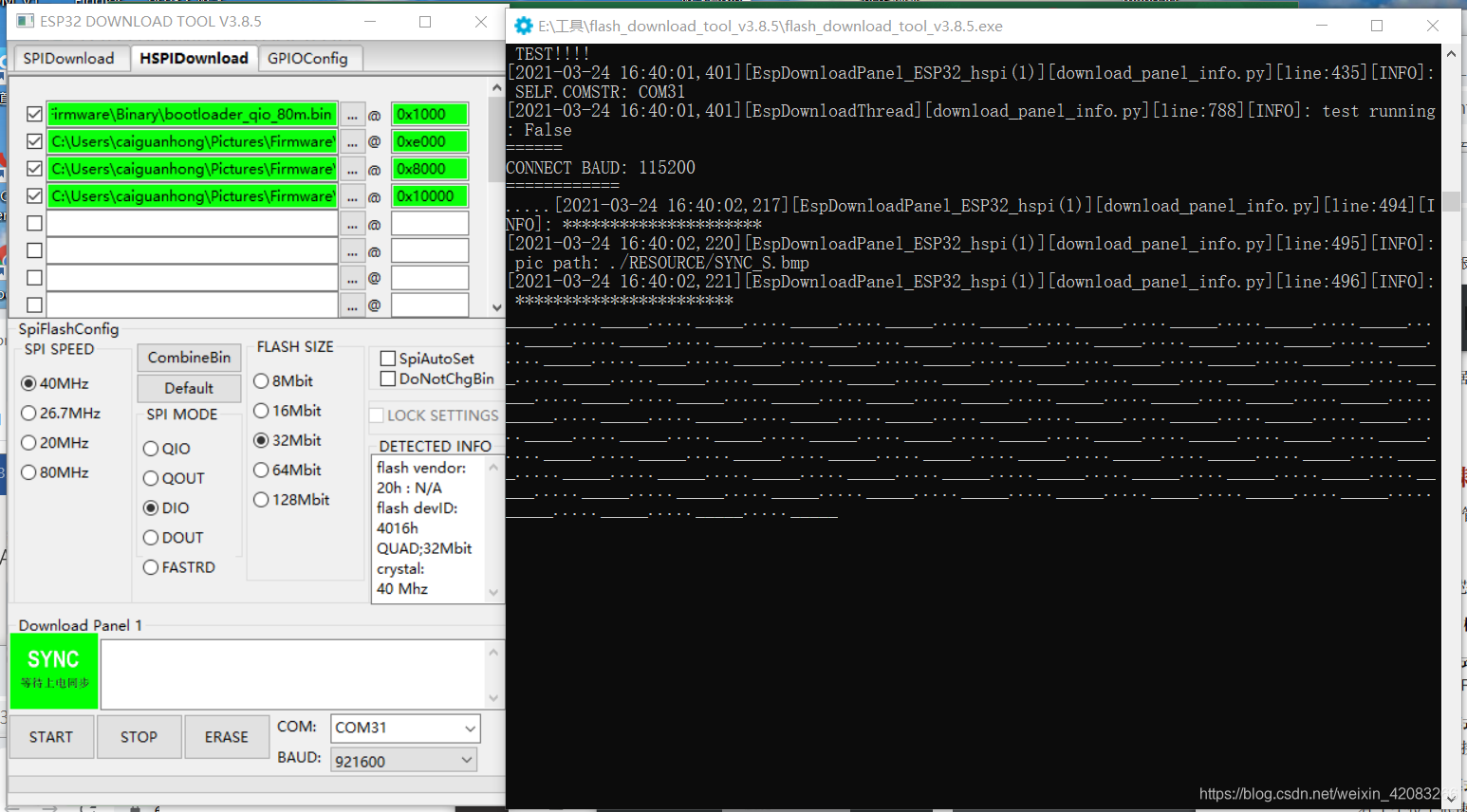This screenshot has width=1467, height=812.
Task: Click the green SYNC status indicator
Action: [x=54, y=672]
